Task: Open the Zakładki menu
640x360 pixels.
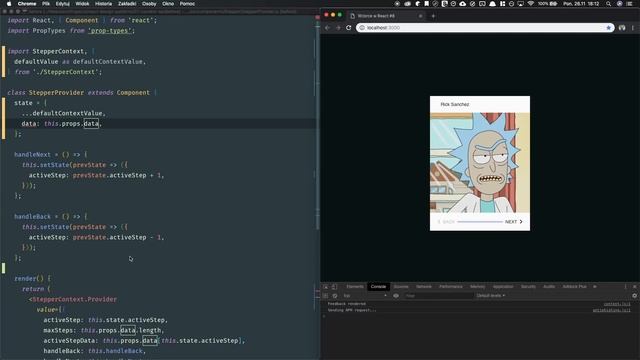Action: click(x=127, y=4)
